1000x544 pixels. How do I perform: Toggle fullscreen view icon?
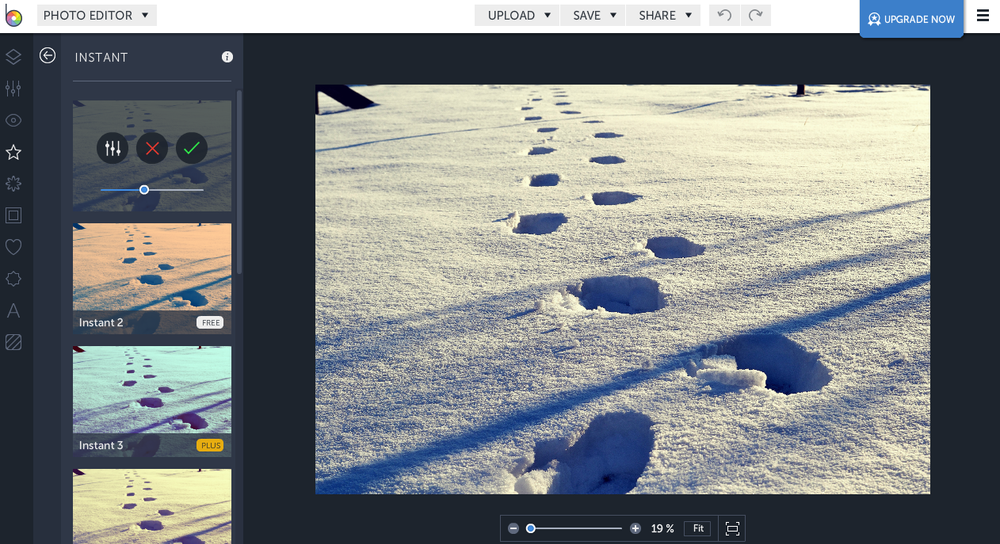coord(732,528)
